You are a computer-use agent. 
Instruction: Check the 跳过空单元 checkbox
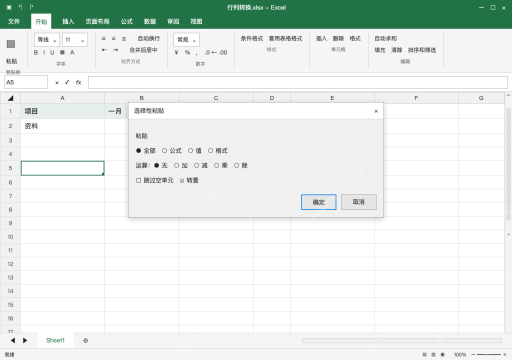[x=138, y=180]
